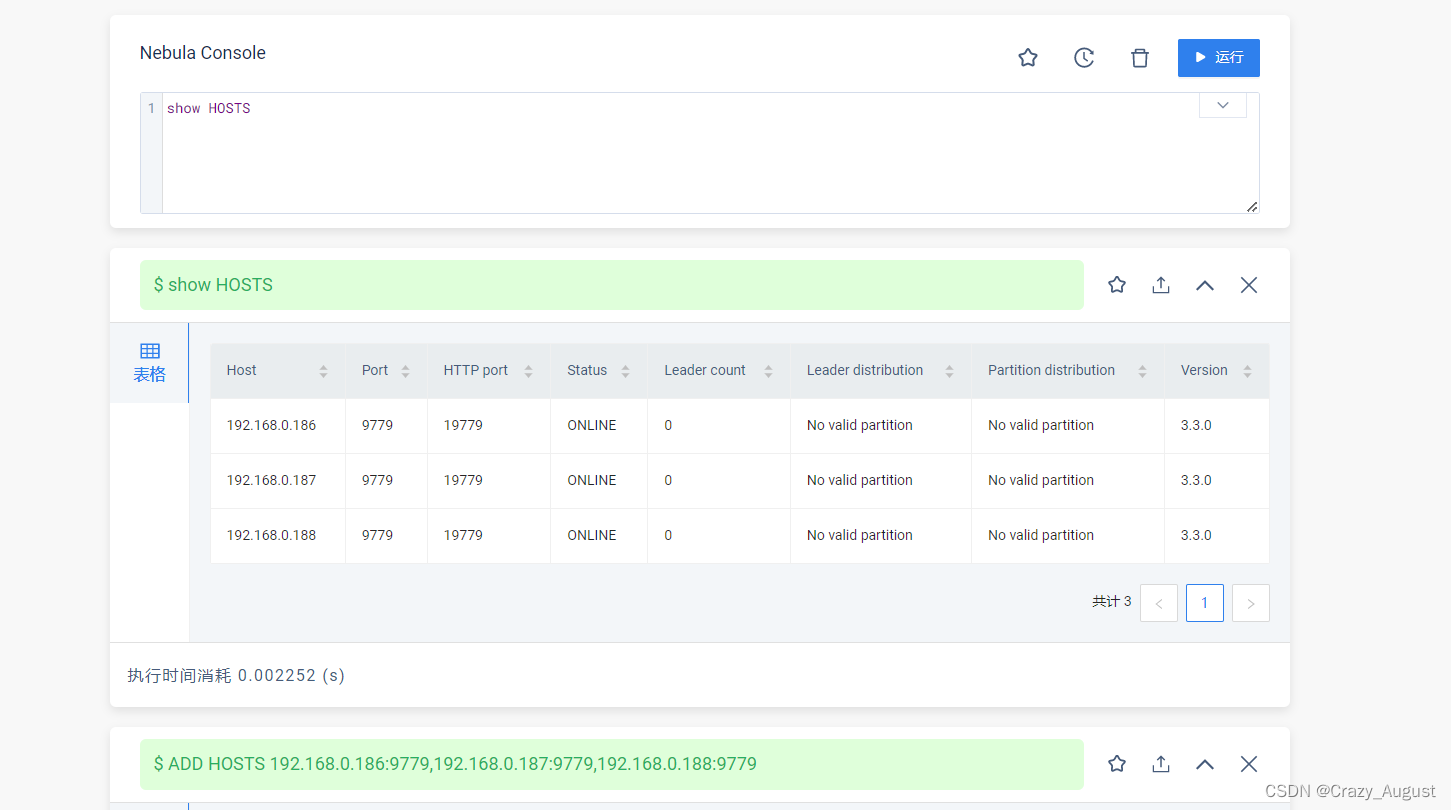Viewport: 1451px width, 810px height.
Task: Close the ADD HOSTS result panel
Action: pyautogui.click(x=1249, y=764)
